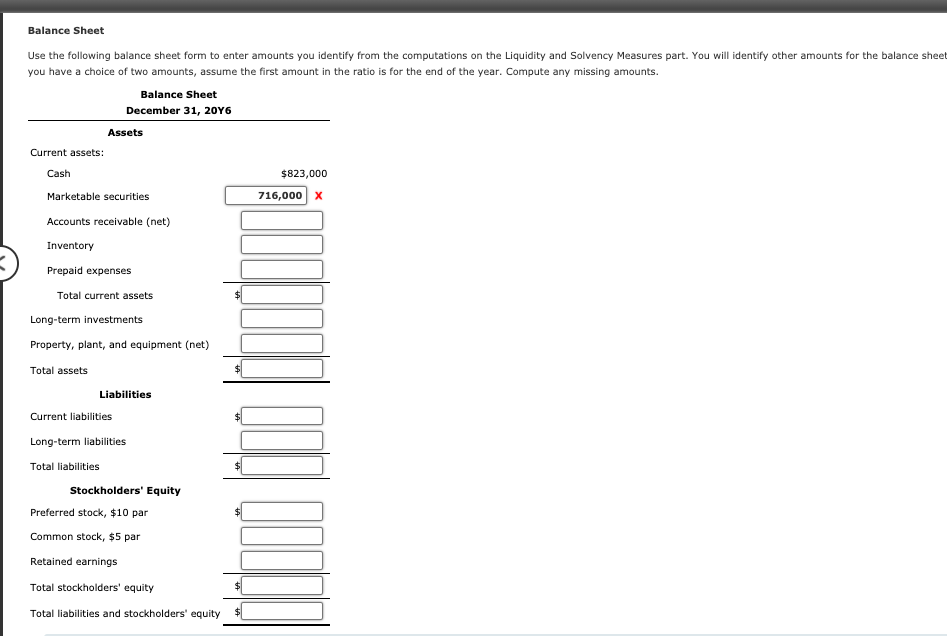947x636 pixels.
Task: Click the 'Stockholders' Equity' heading
Action: click(x=125, y=490)
